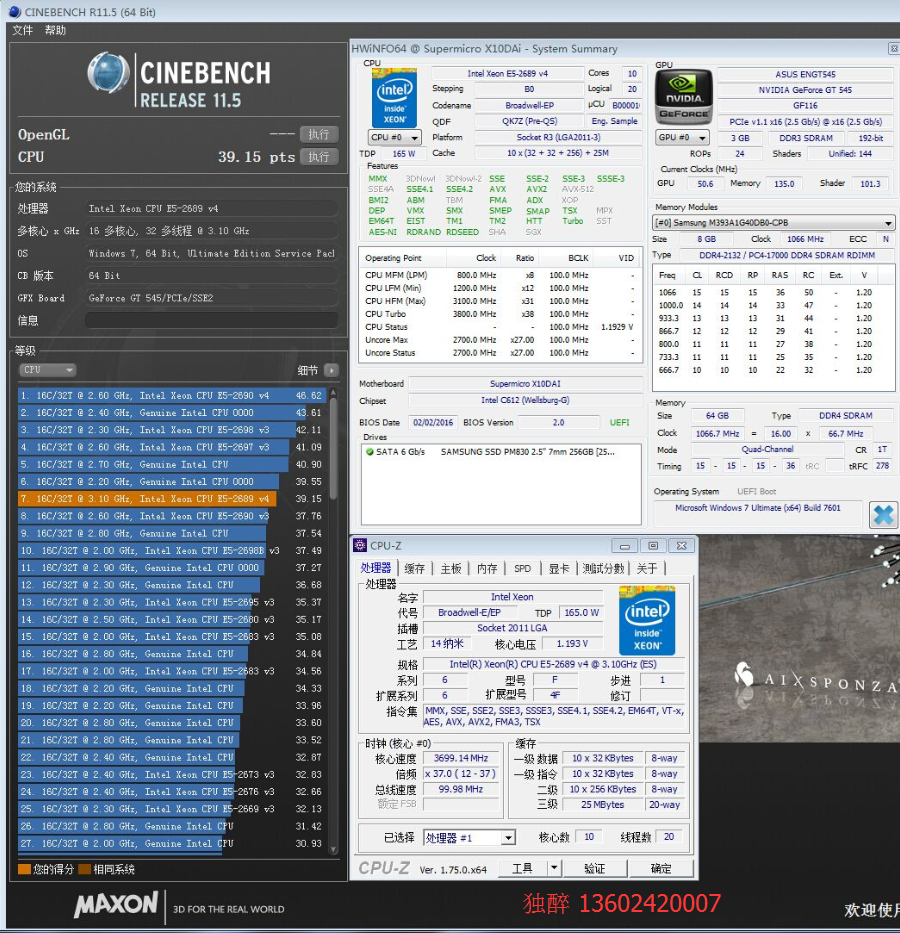This screenshot has height=933, width=900.
Task: Open the 处理器 #1 dropdown in CPU-Z
Action: pyautogui.click(x=508, y=838)
